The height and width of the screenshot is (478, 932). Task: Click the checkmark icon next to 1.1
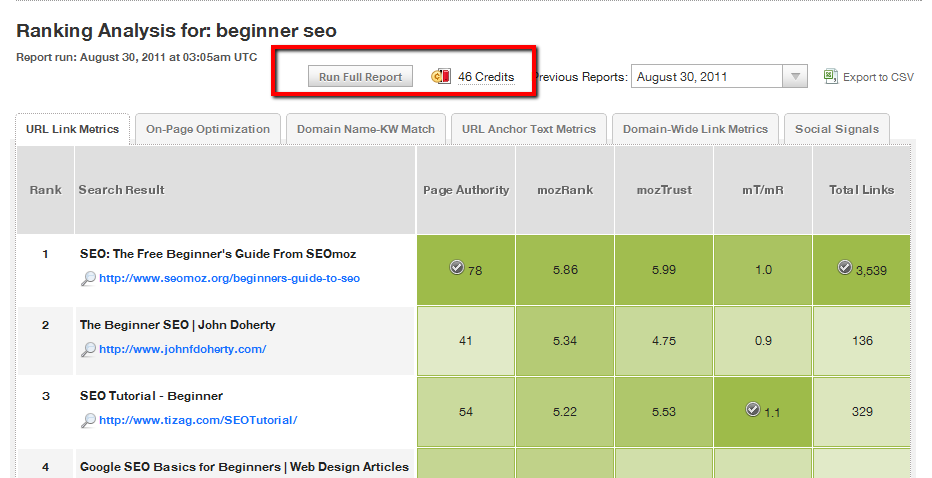tap(752, 409)
